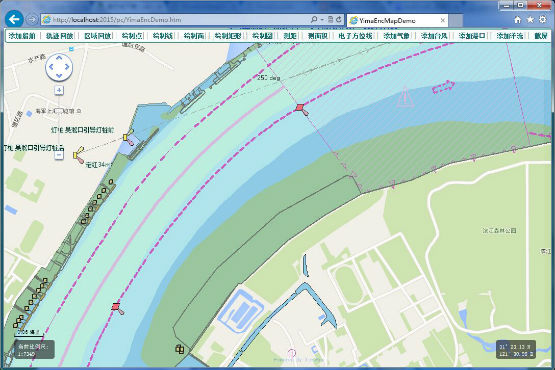
Task: Click the red buoy marker near bottom left
Action: pos(116,306)
